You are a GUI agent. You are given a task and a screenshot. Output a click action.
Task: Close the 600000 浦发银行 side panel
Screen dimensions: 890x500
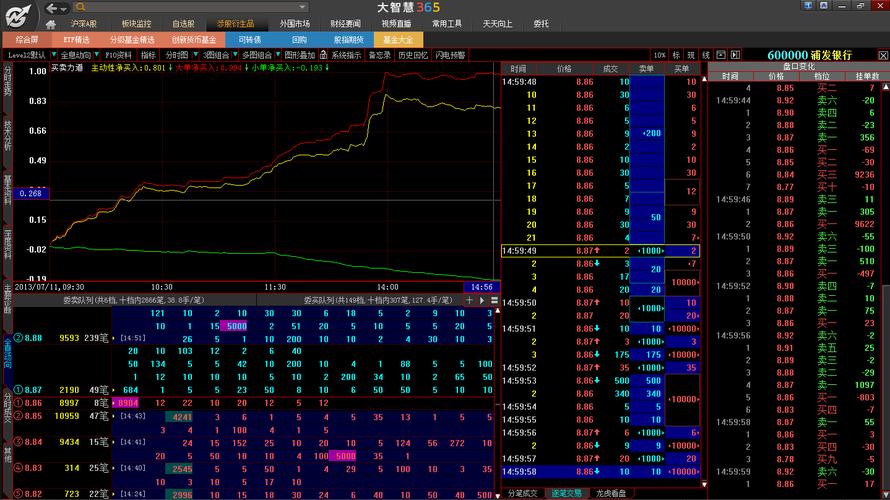tap(883, 55)
